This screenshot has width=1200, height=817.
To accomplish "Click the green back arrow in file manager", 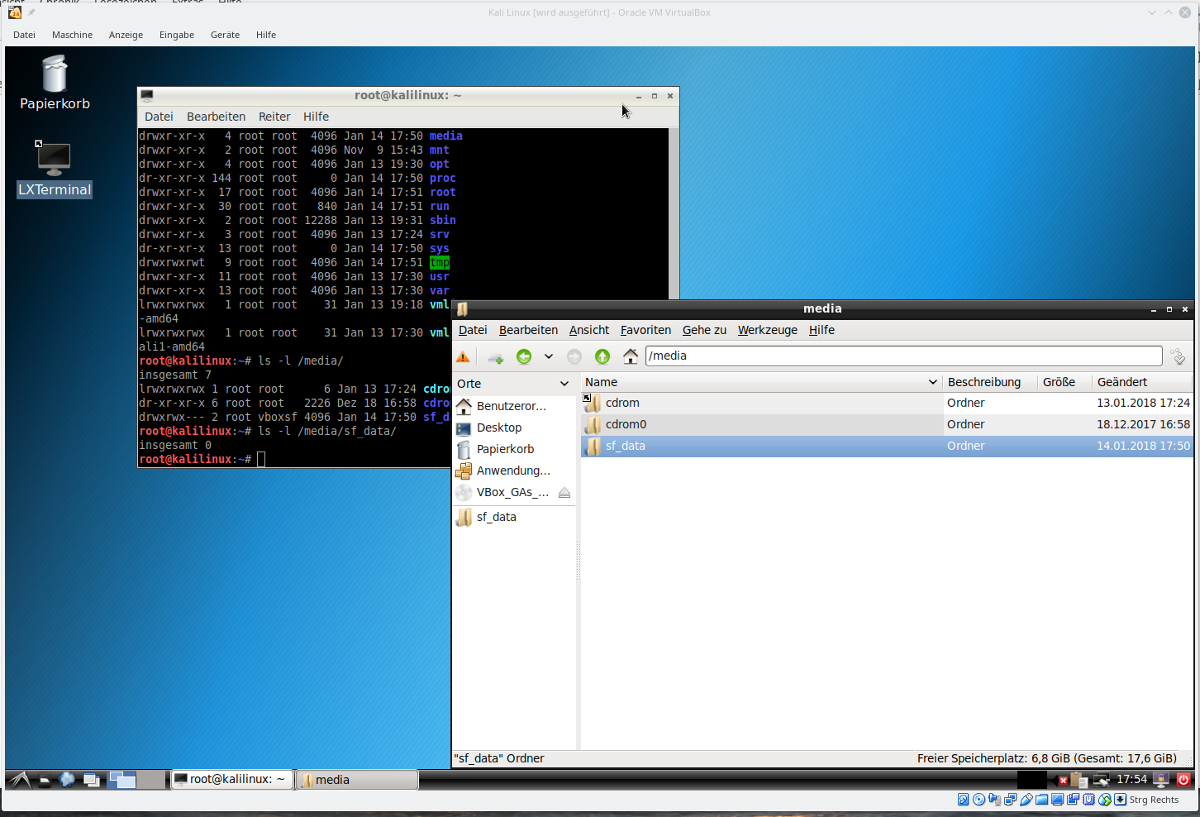I will pyautogui.click(x=524, y=356).
